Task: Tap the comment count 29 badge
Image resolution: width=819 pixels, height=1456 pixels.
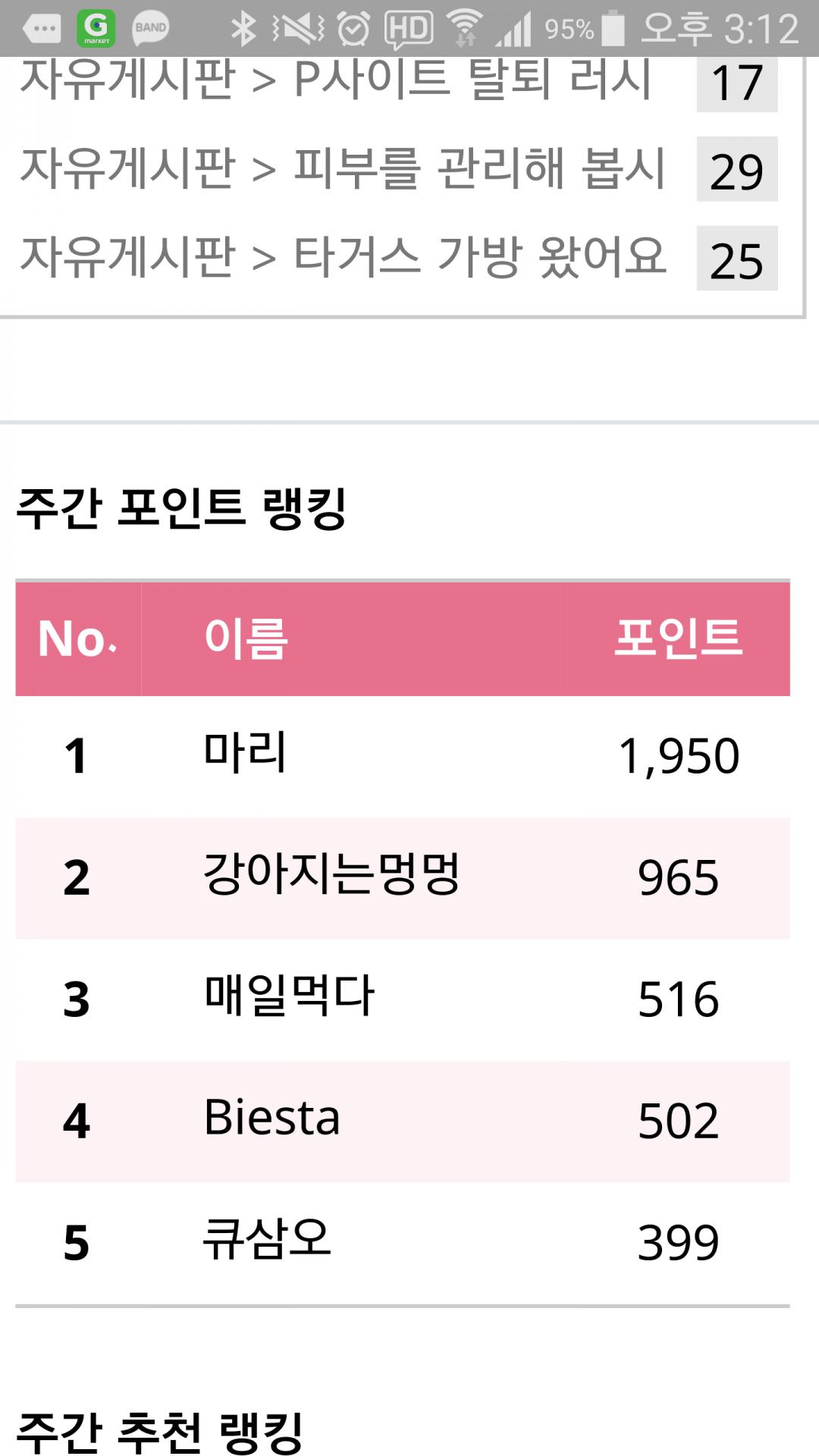Action: (x=736, y=170)
